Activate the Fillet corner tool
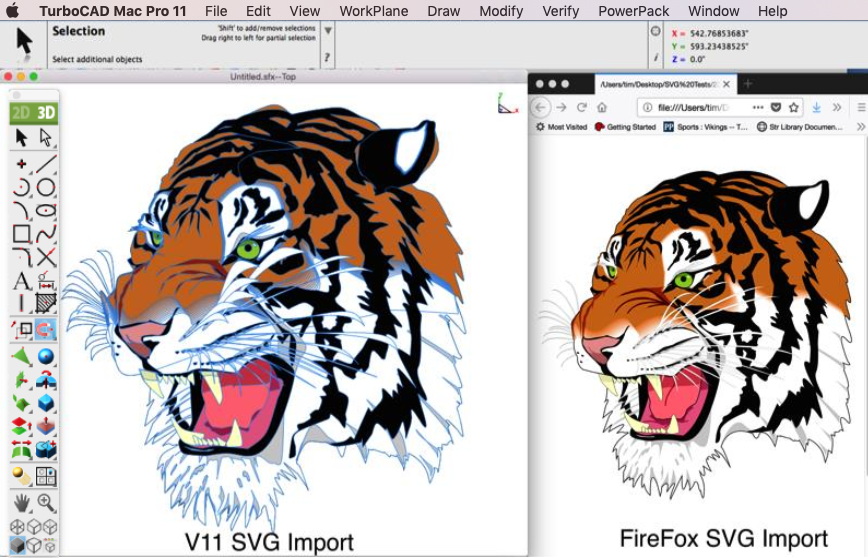The width and height of the screenshot is (868, 558). (x=22, y=257)
